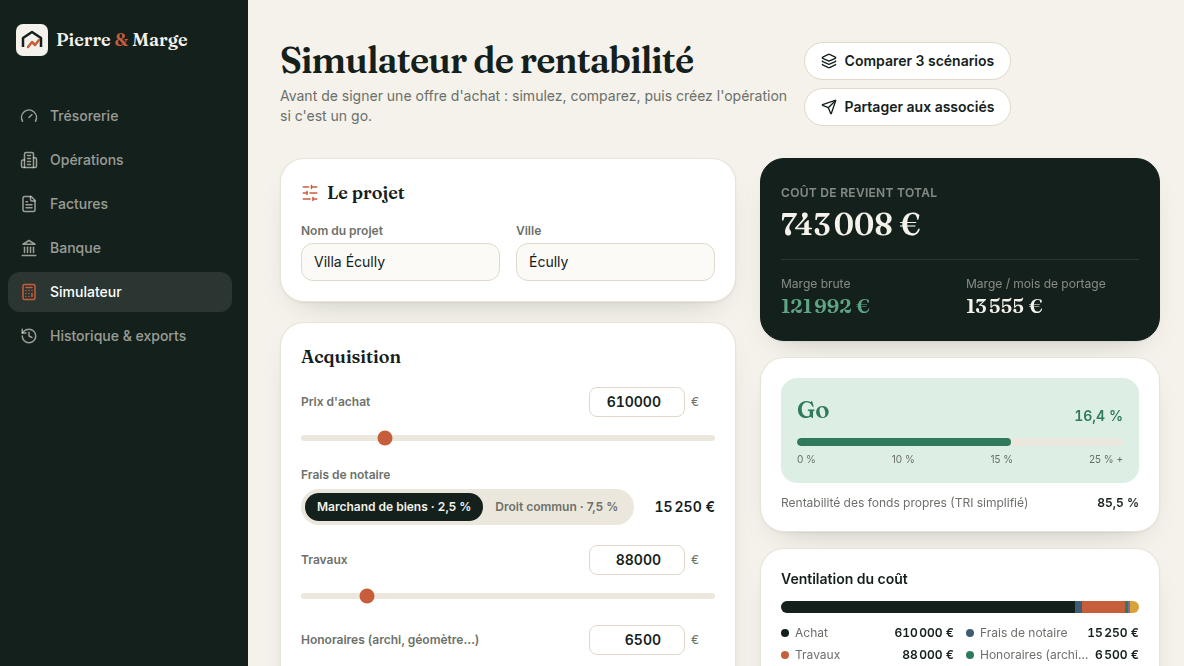Click the 85,5 % TRI simplifié value
The image size is (1184, 666).
coord(1118,503)
